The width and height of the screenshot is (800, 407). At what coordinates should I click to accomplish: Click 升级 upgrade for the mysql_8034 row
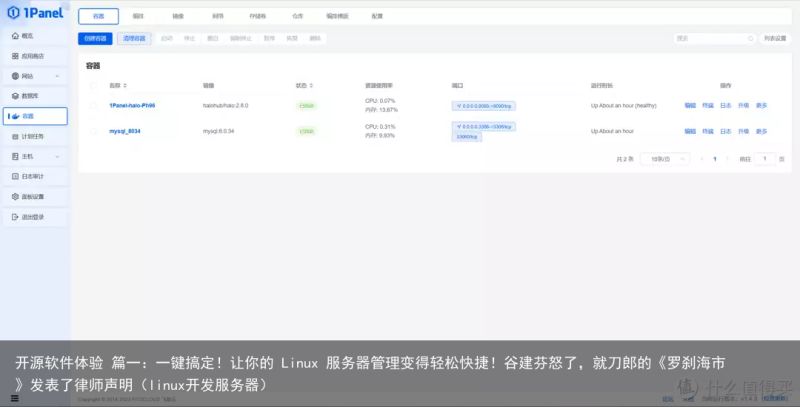743,131
